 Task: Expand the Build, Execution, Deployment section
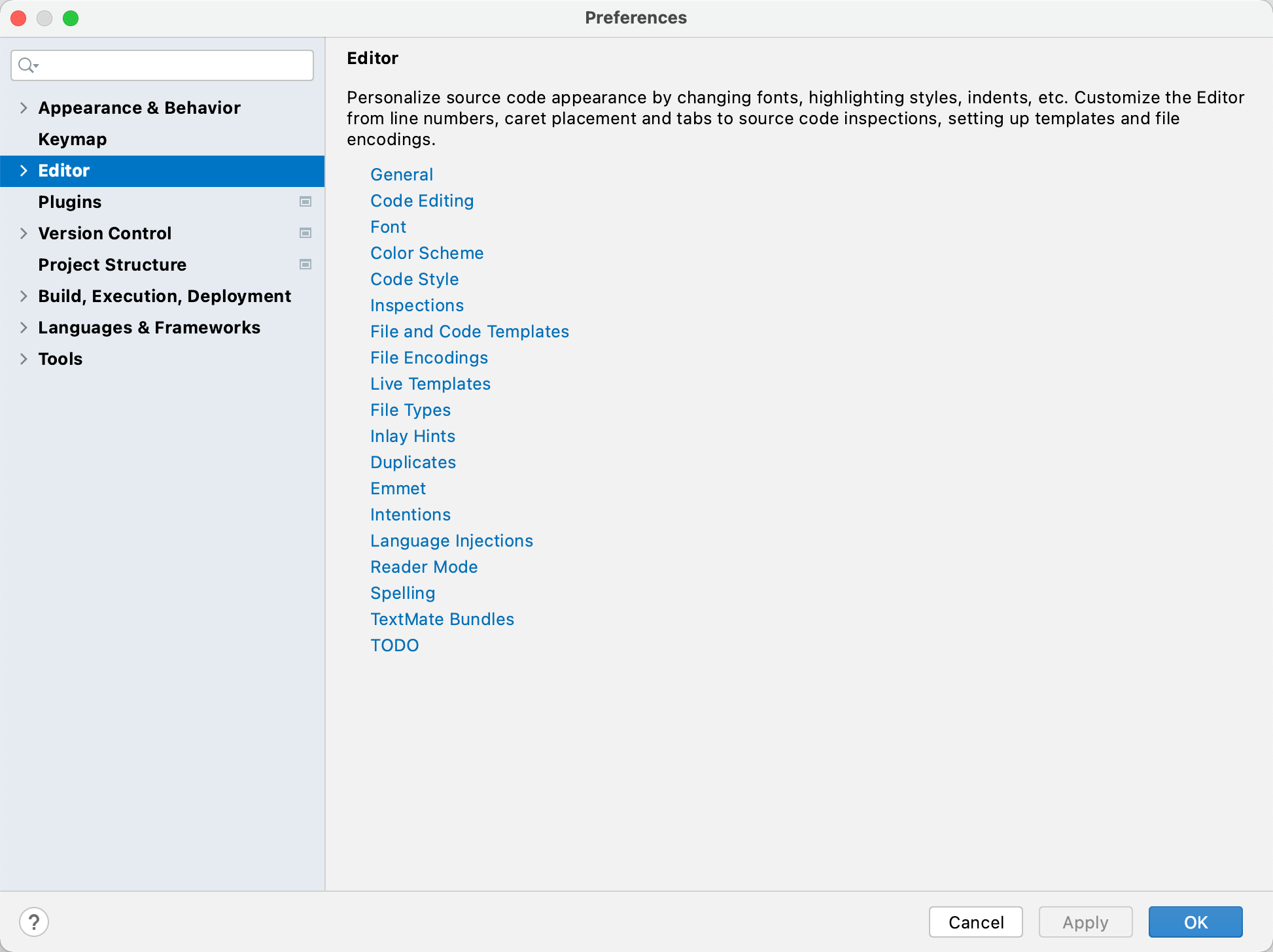(23, 296)
